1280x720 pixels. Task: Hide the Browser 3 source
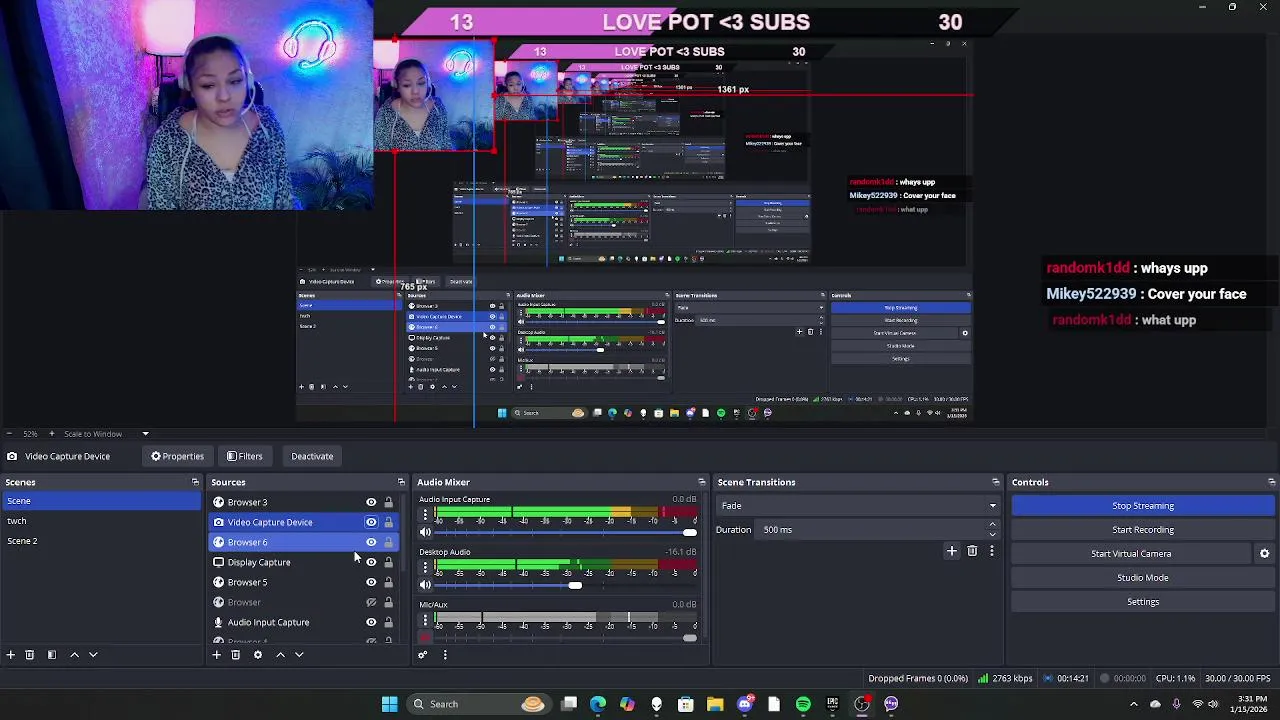tap(371, 502)
